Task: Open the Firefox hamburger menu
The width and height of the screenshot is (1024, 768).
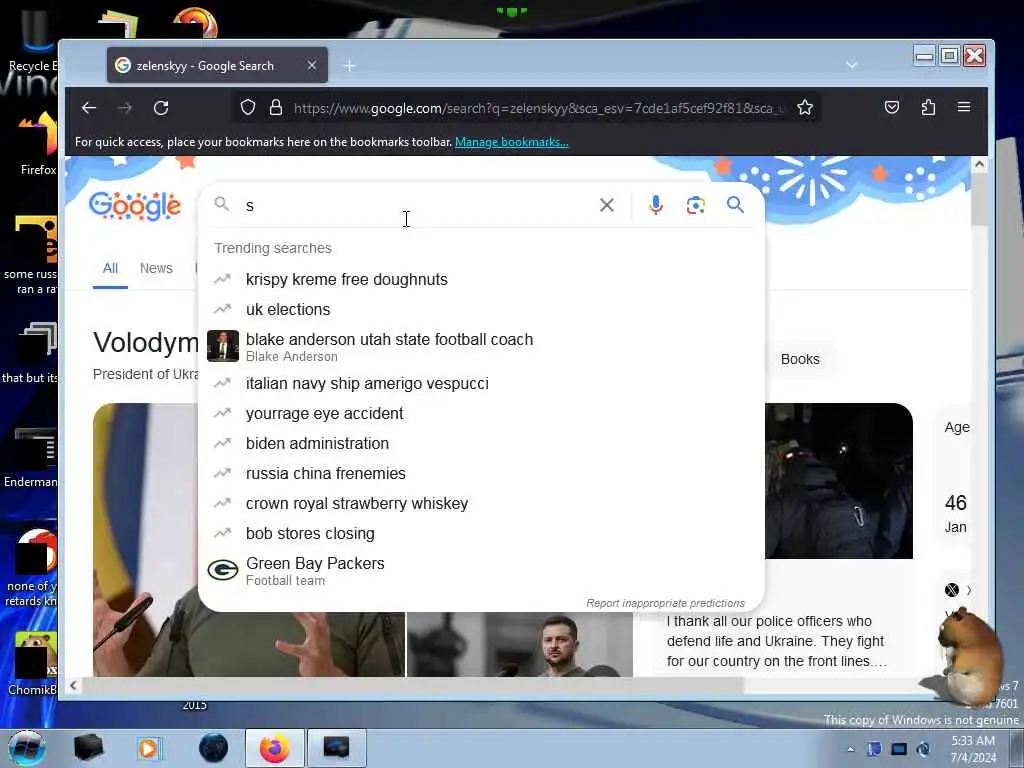Action: (x=964, y=106)
